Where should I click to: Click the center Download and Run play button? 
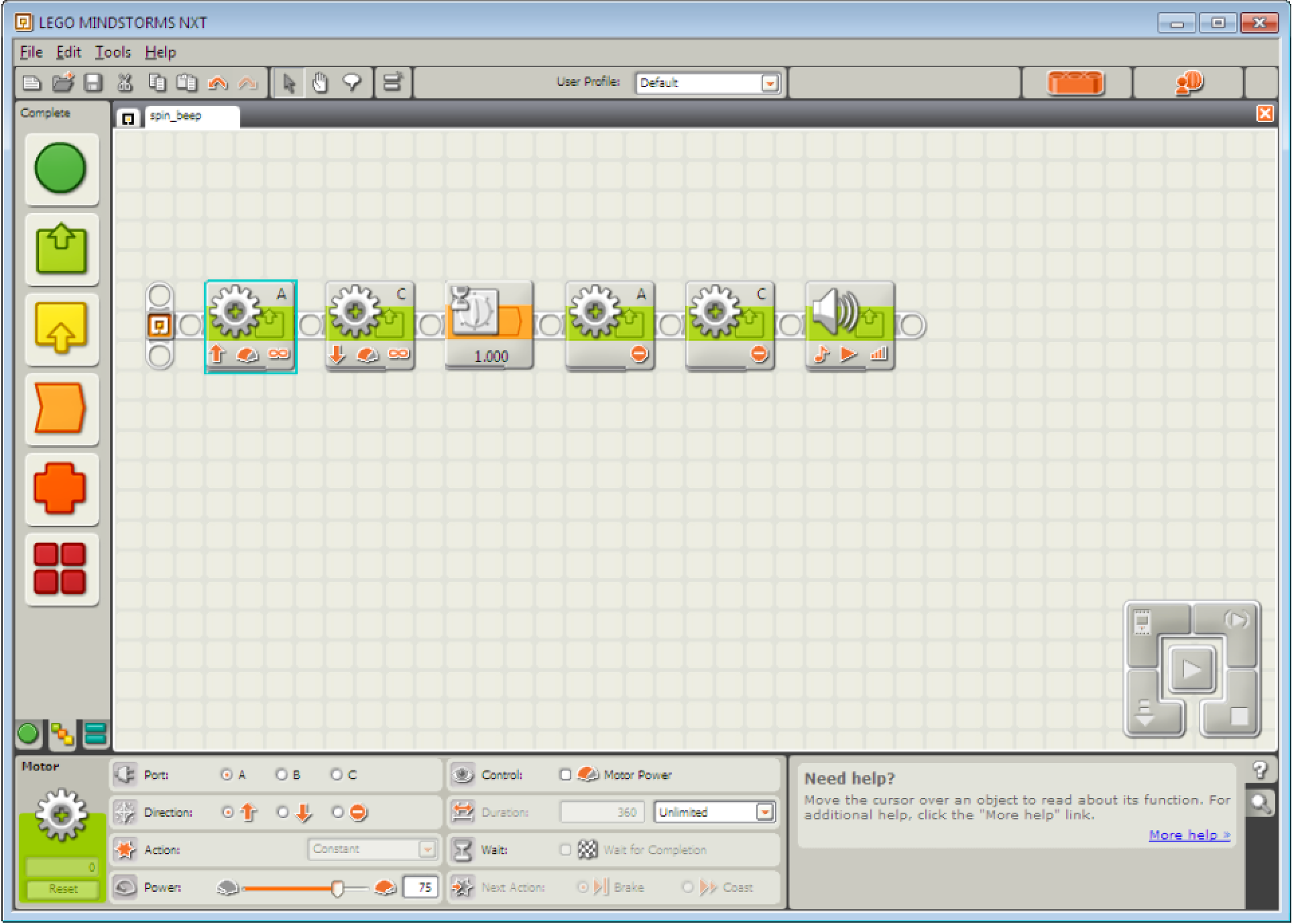pyautogui.click(x=1191, y=669)
